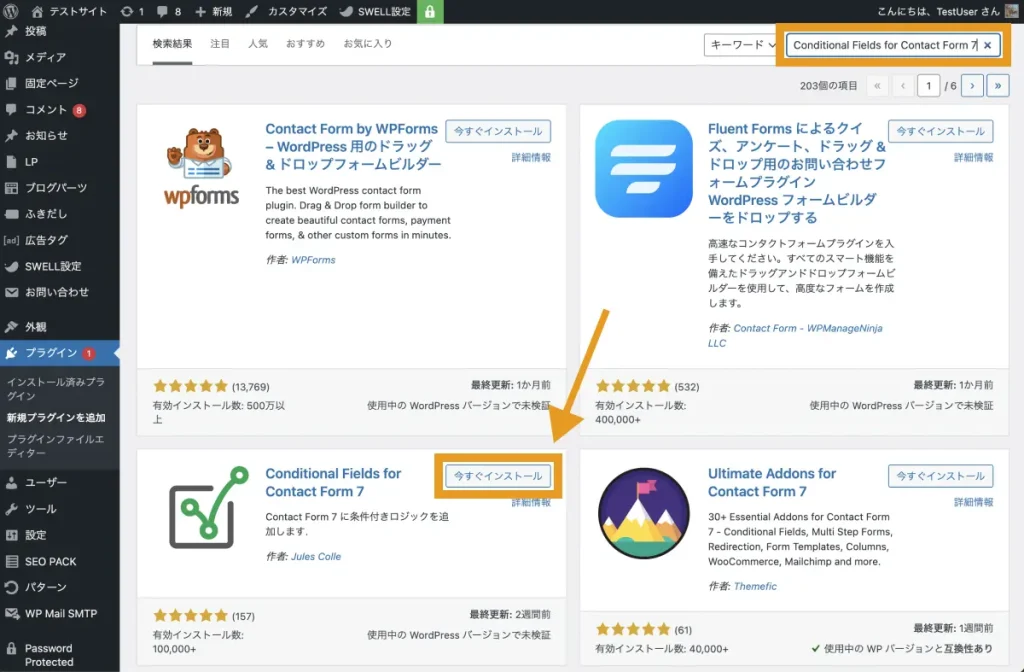Click the WordPress logo in admin bar

[x=13, y=12]
